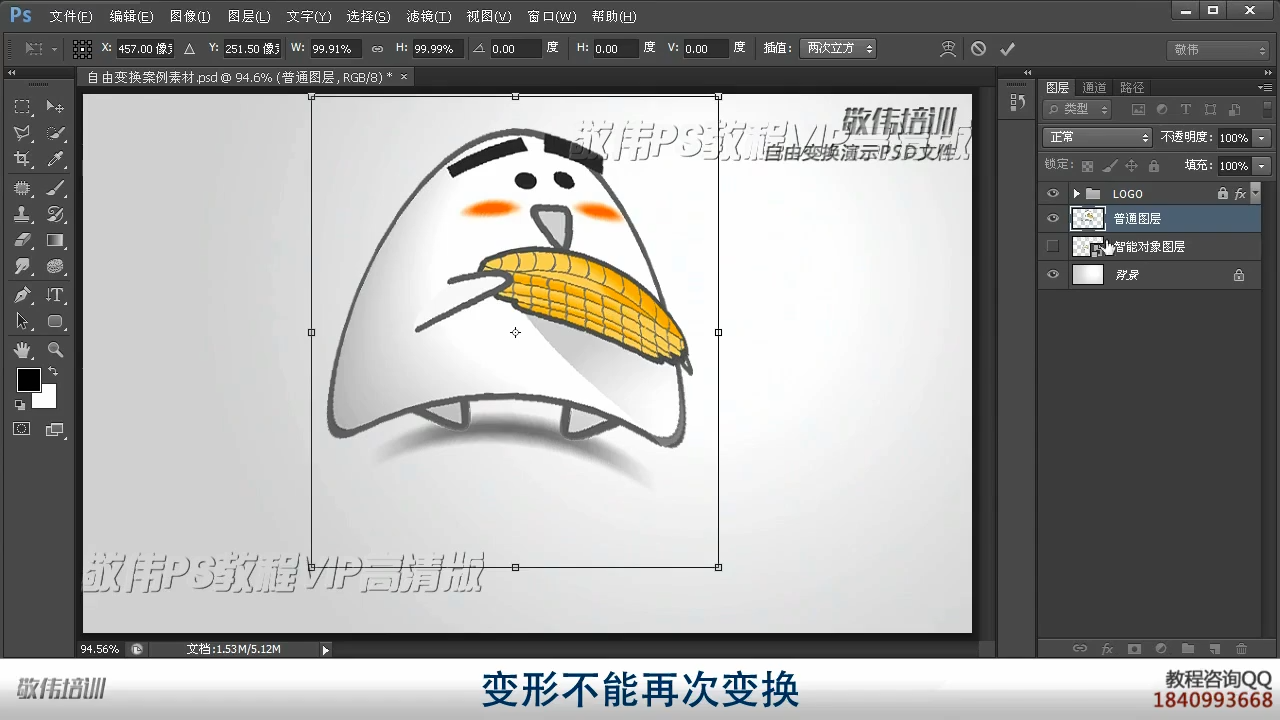Hide the LOGO layer group
Screen dimensions: 1280x720
[1052, 194]
